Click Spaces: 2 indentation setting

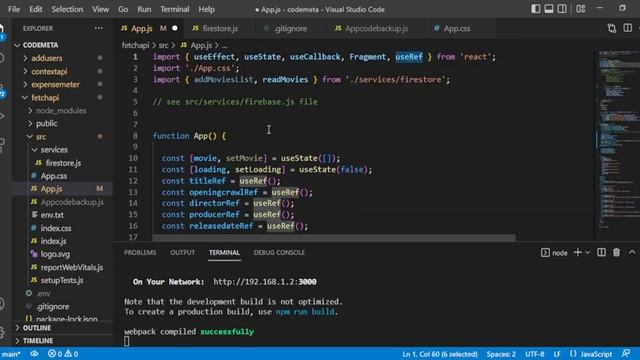[501, 353]
